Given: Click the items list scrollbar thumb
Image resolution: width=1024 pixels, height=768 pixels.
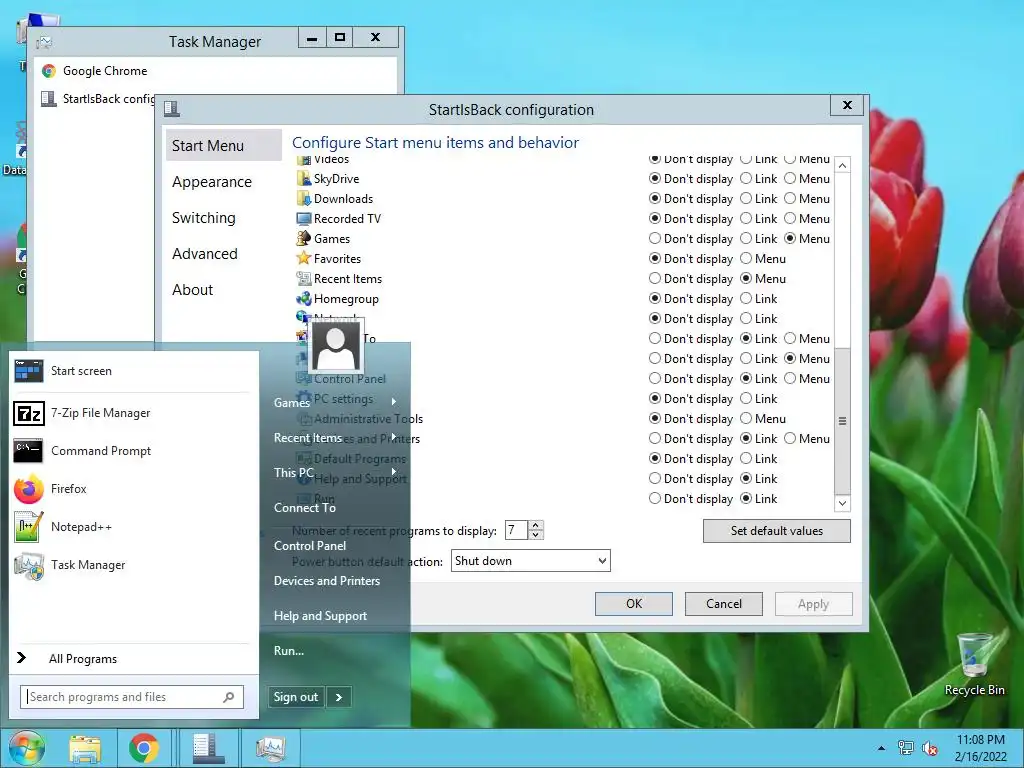Looking at the screenshot, I should click(x=842, y=421).
